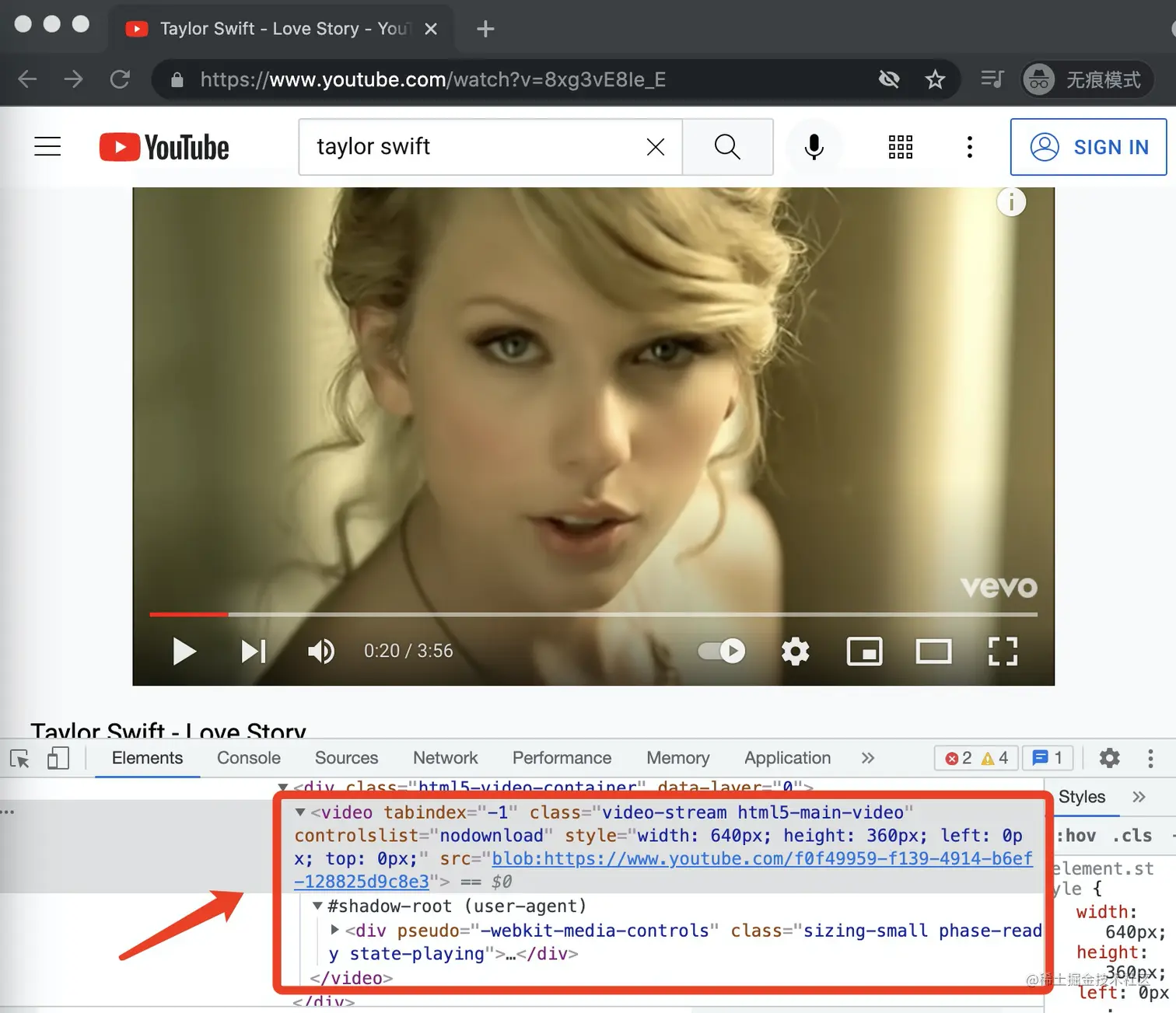Mute the video volume

click(x=321, y=651)
